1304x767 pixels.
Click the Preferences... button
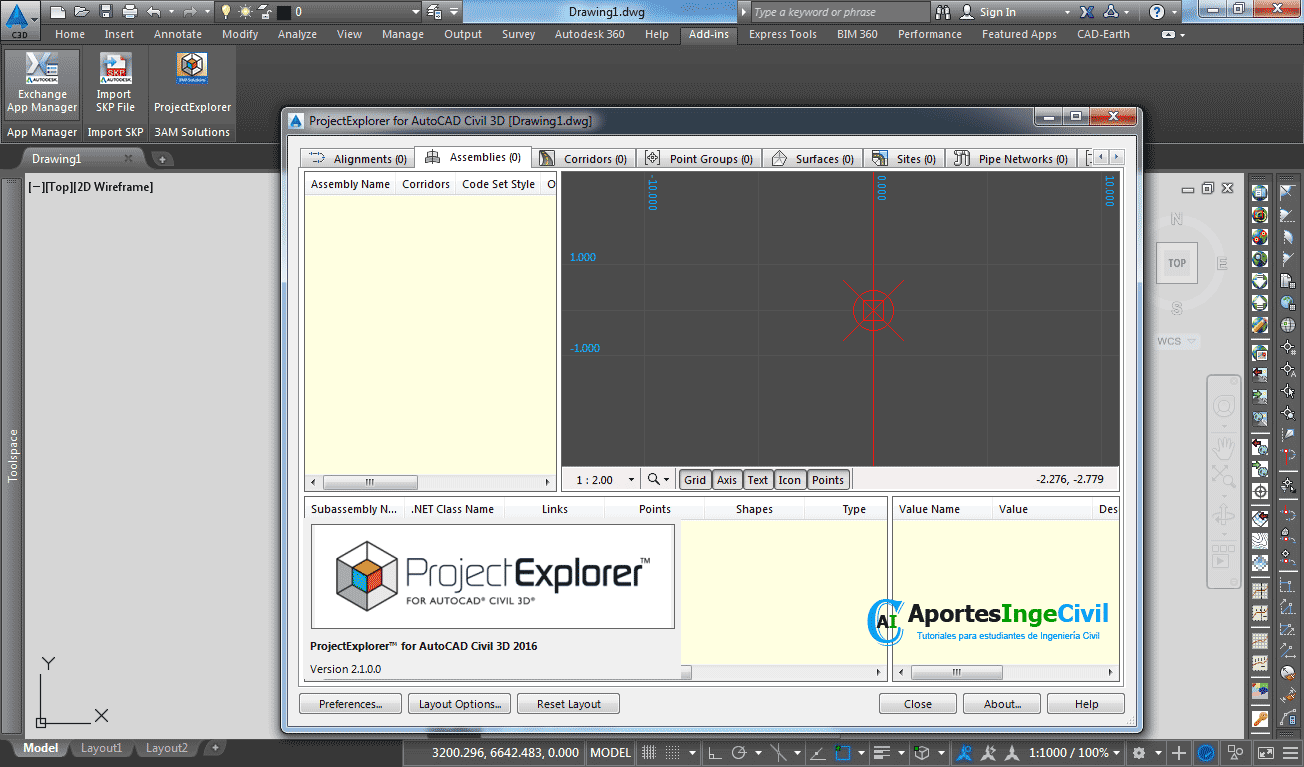click(350, 704)
